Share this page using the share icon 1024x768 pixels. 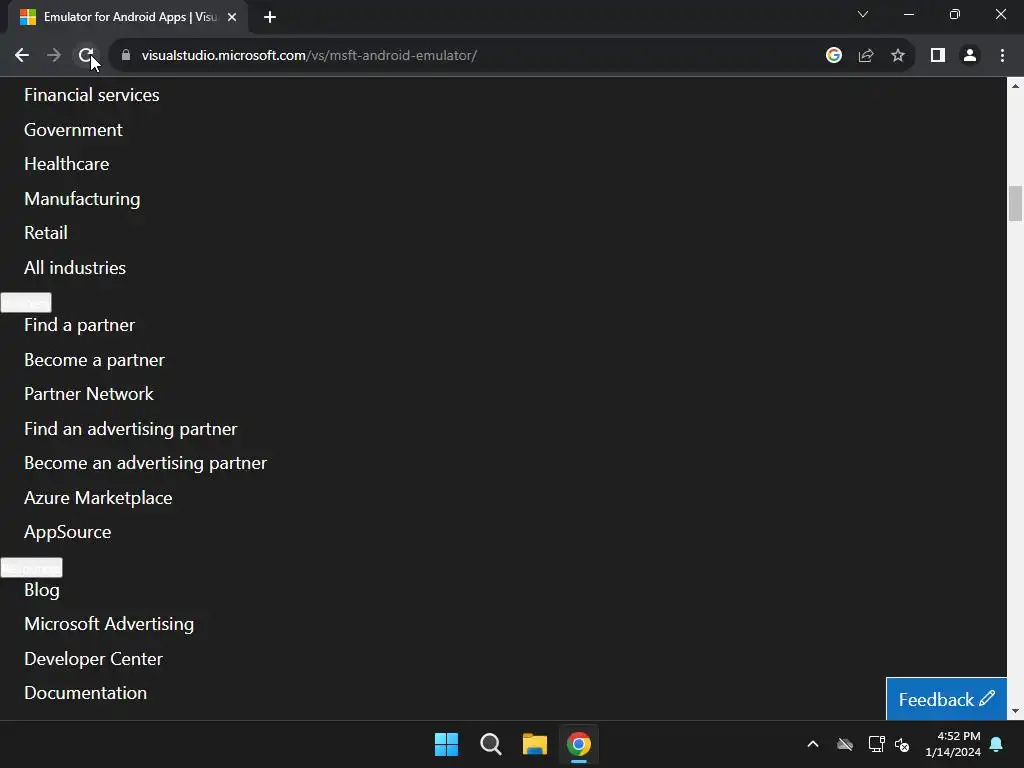[866, 56]
